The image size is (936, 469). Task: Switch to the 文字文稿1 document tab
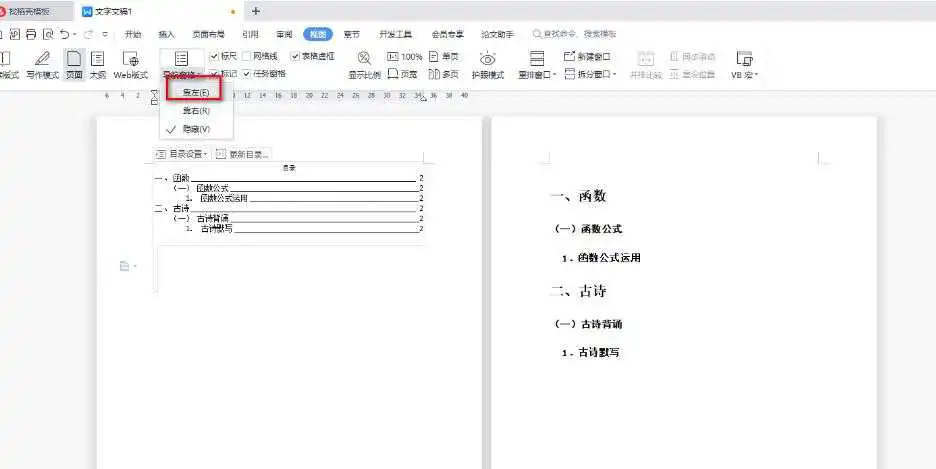pos(158,11)
